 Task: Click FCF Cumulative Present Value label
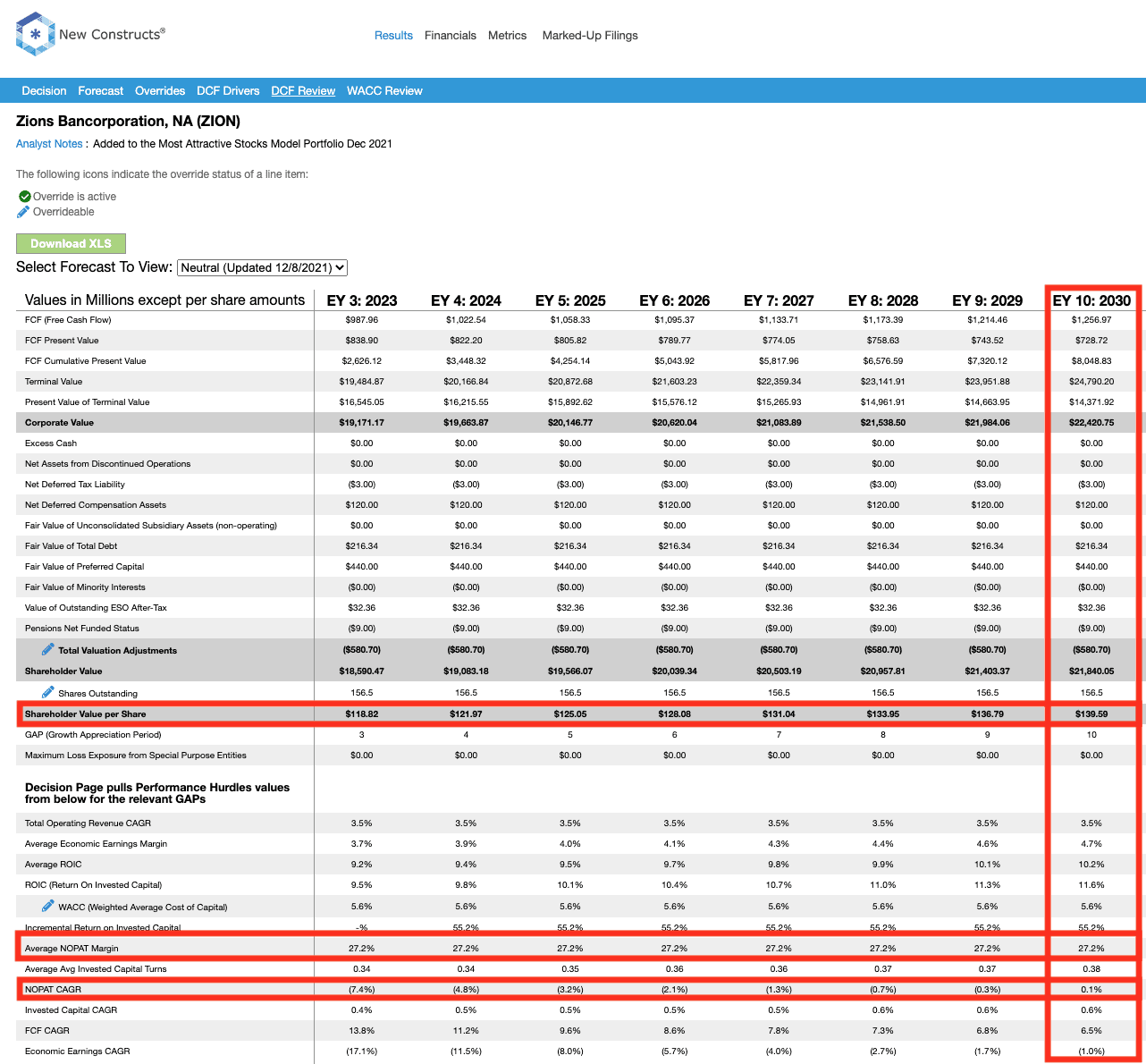pyautogui.click(x=85, y=361)
